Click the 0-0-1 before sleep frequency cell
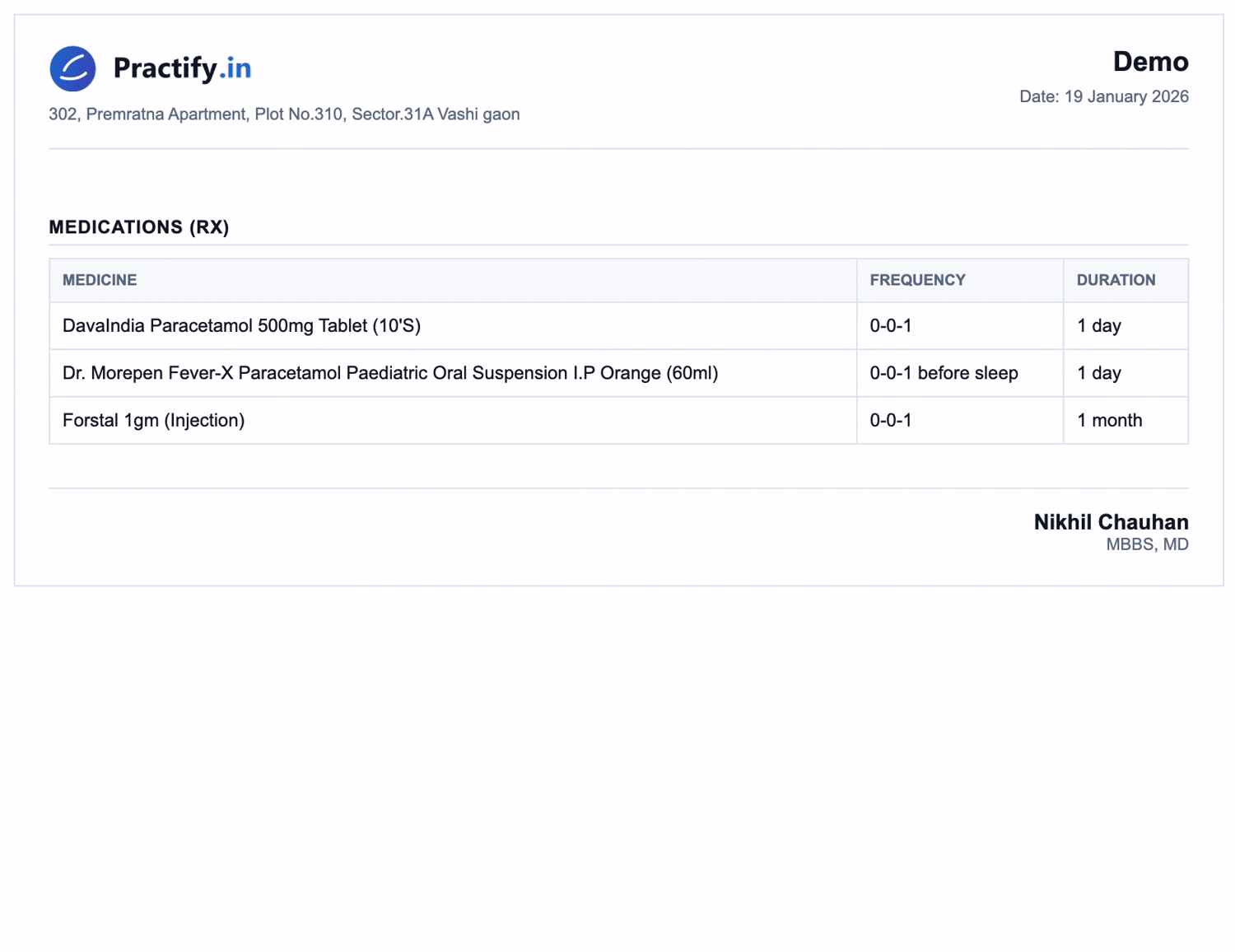The height and width of the screenshot is (952, 1235). [944, 373]
